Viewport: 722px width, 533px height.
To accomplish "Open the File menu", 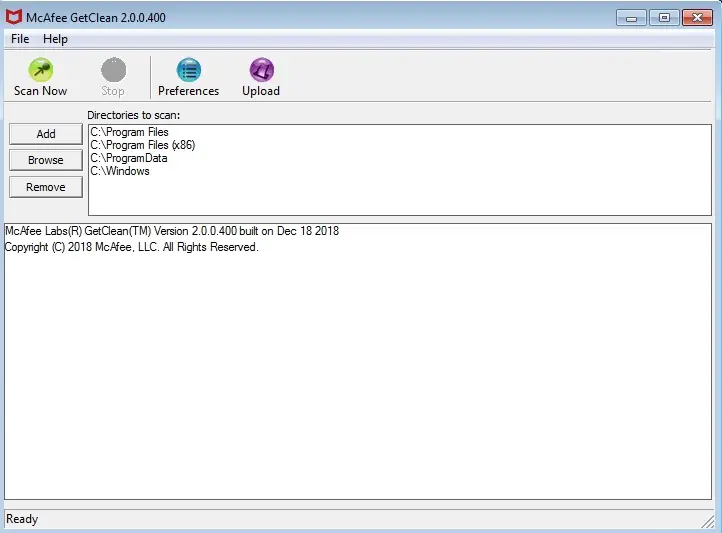I will click(20, 39).
